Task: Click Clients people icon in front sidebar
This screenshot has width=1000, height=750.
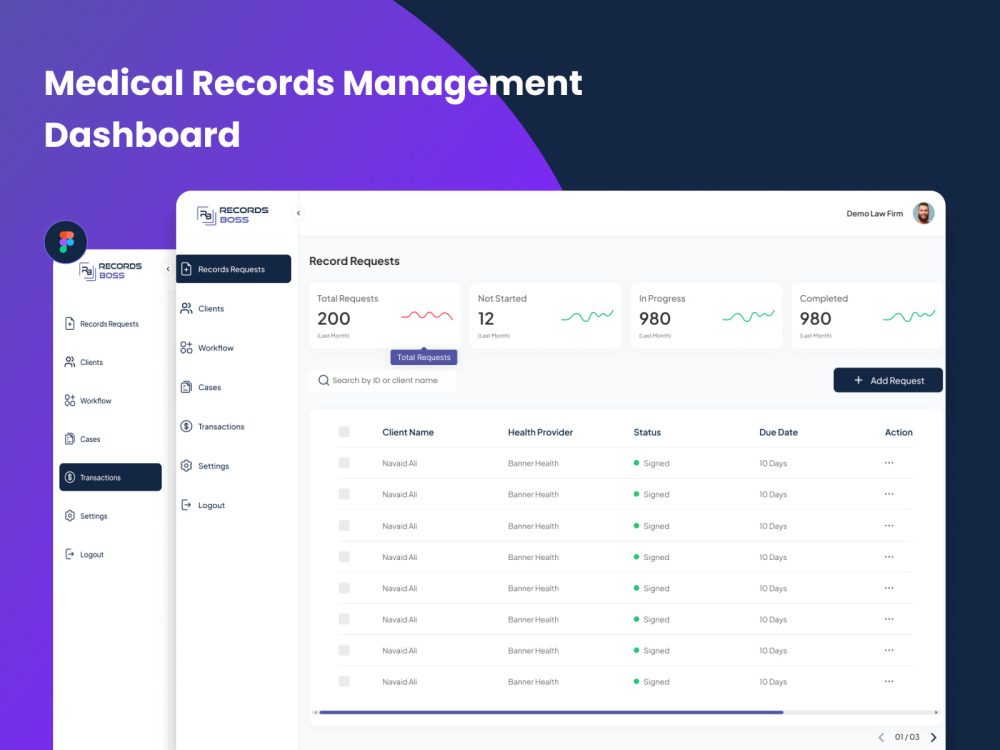Action: [x=186, y=309]
